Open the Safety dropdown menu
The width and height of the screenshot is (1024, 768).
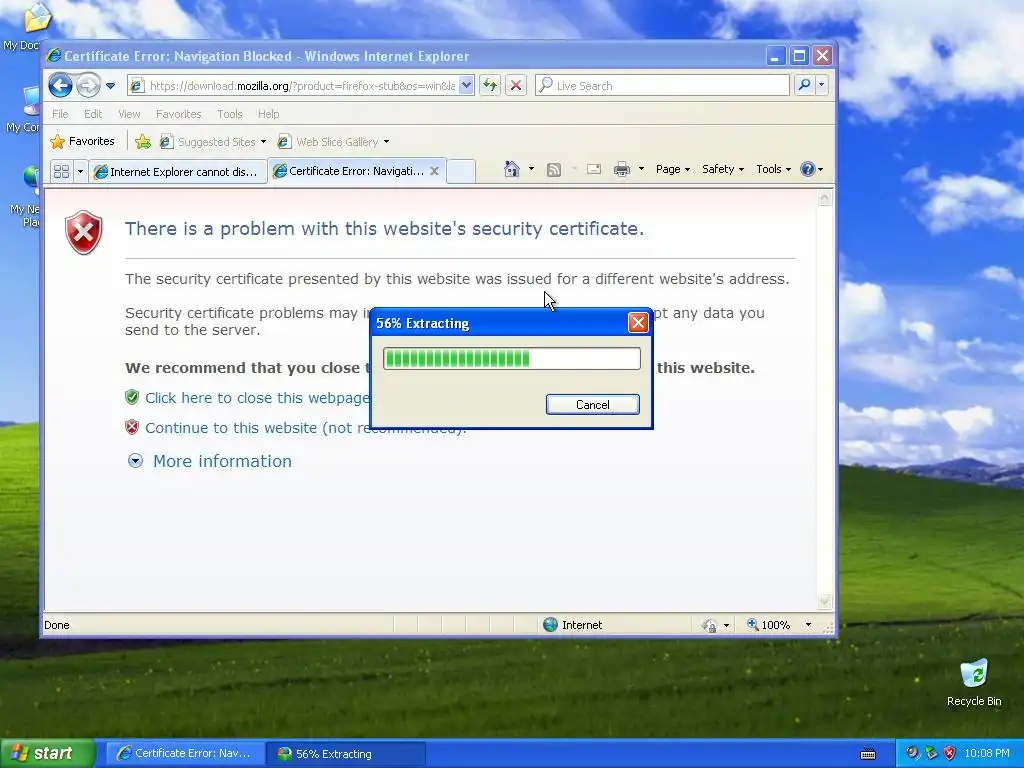722,169
